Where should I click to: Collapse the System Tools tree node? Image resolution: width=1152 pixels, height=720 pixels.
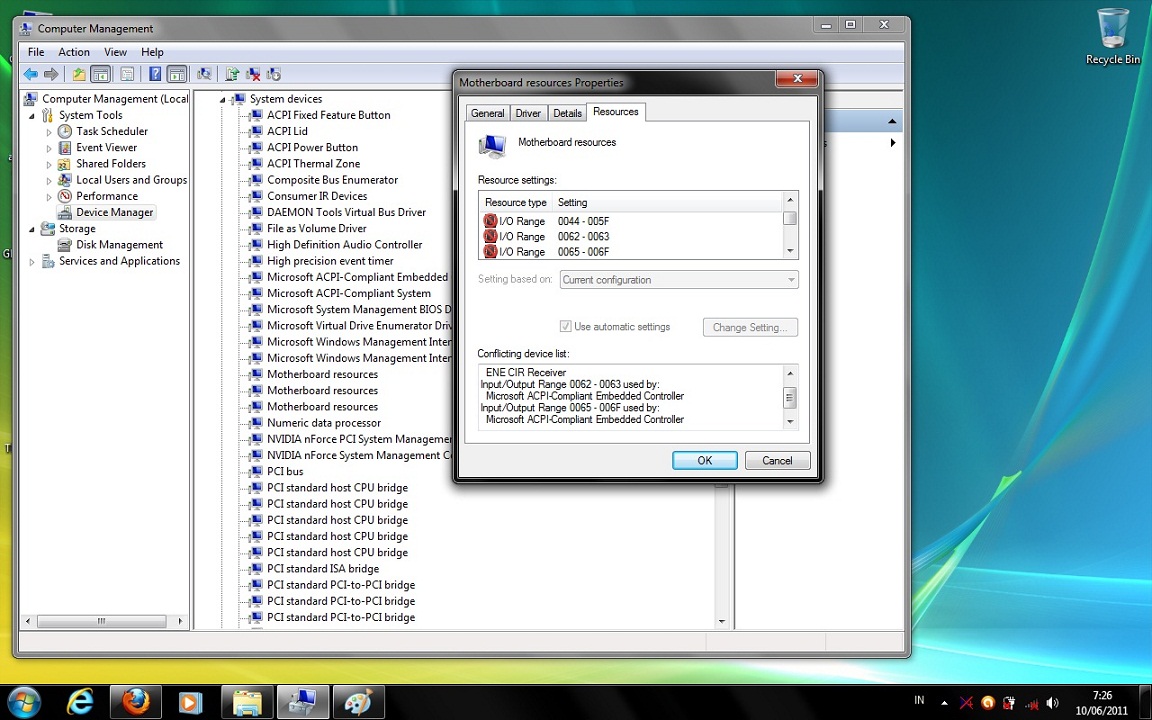pos(32,116)
